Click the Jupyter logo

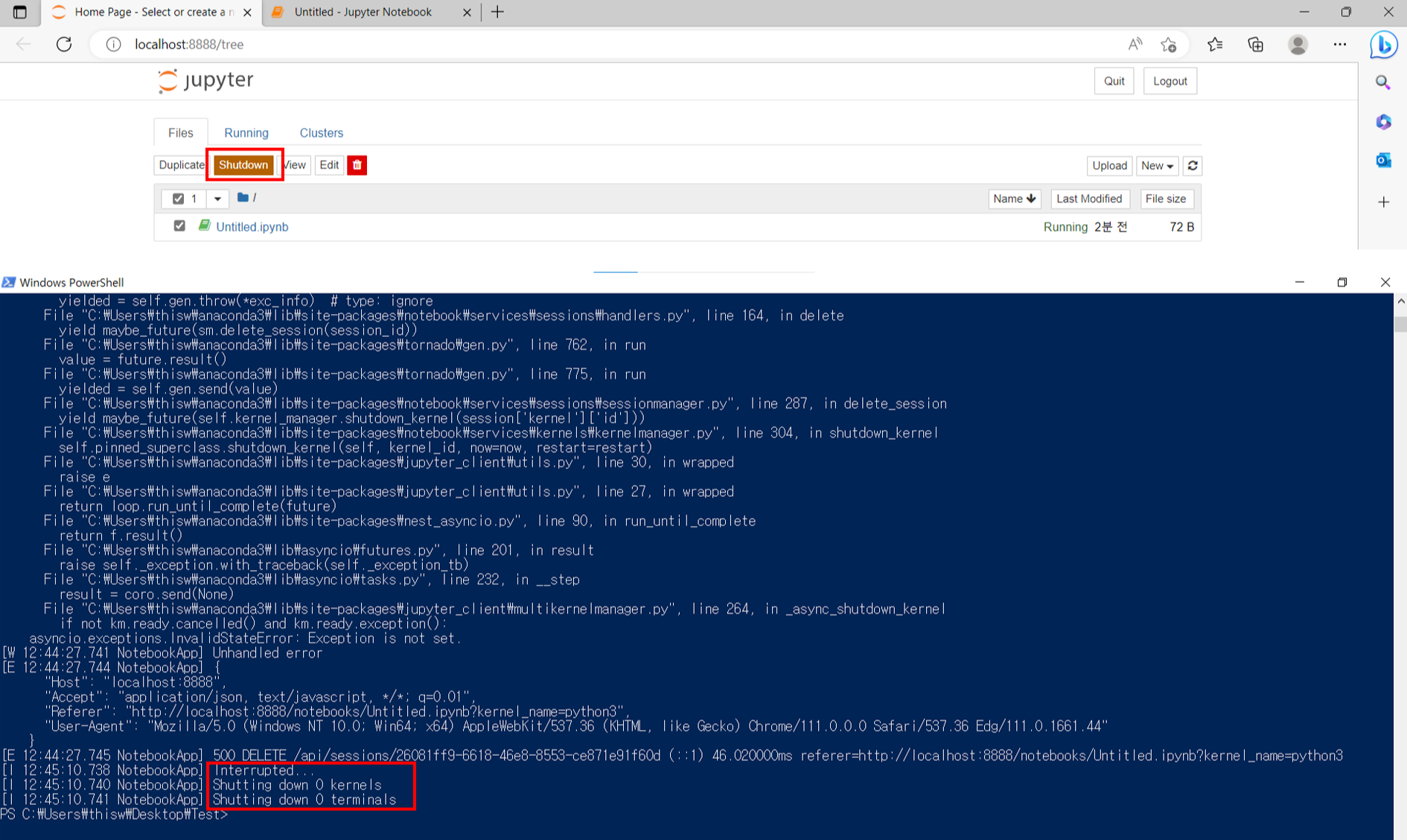pyautogui.click(x=205, y=80)
